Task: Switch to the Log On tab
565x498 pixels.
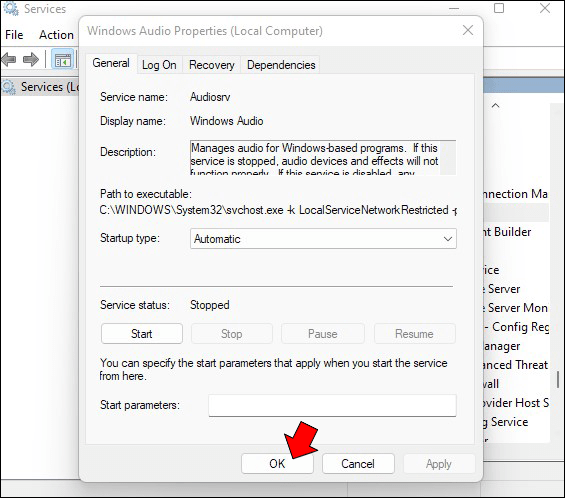Action: pyautogui.click(x=159, y=65)
